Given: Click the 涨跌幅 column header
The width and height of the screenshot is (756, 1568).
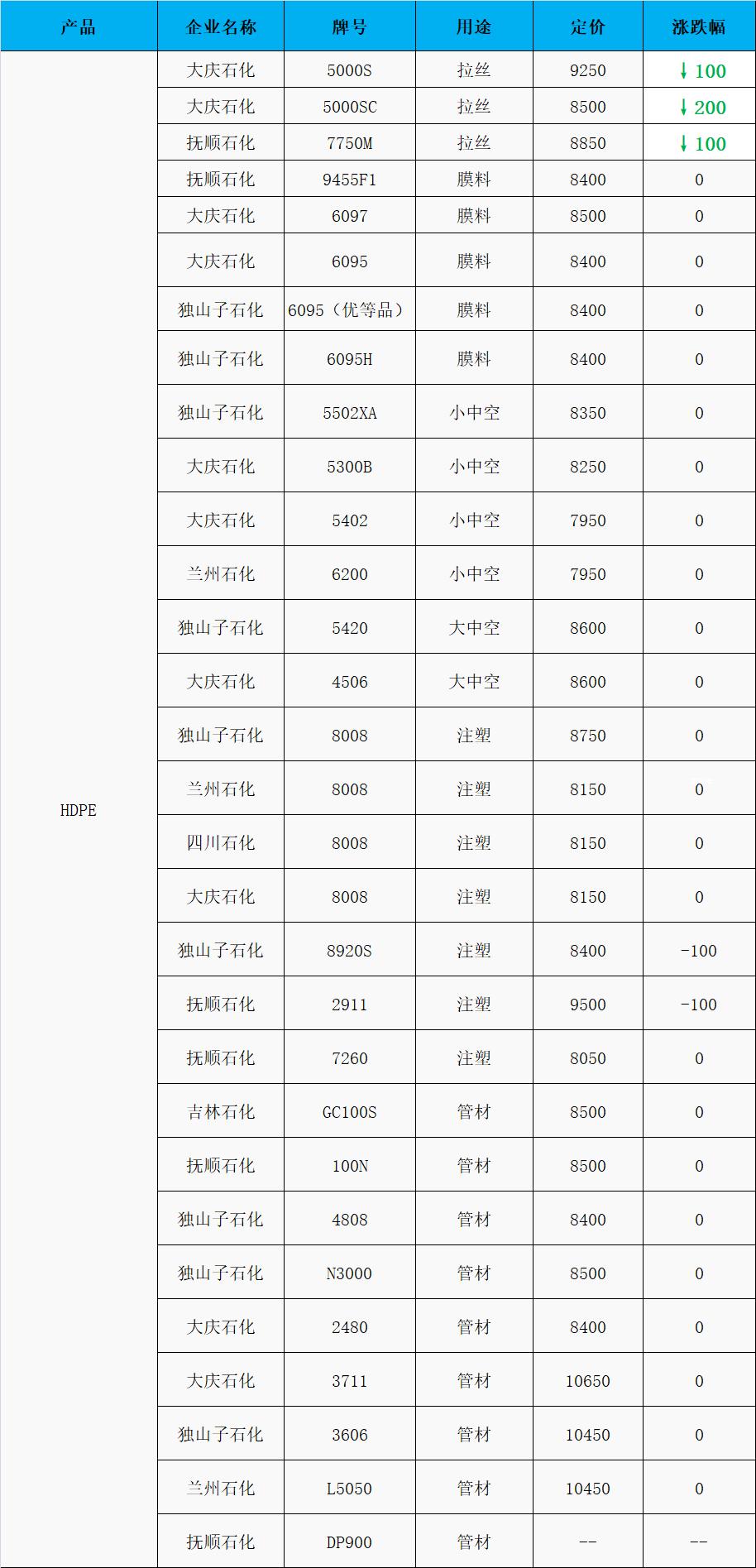Looking at the screenshot, I should click(699, 26).
